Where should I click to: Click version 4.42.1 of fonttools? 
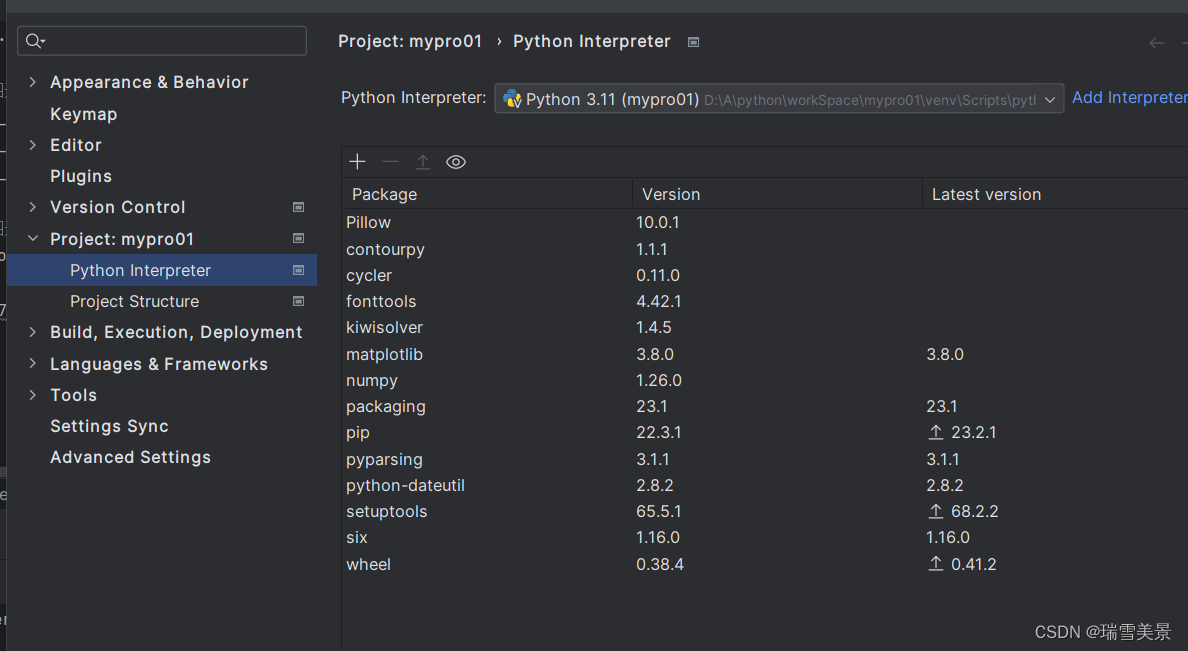tap(658, 301)
